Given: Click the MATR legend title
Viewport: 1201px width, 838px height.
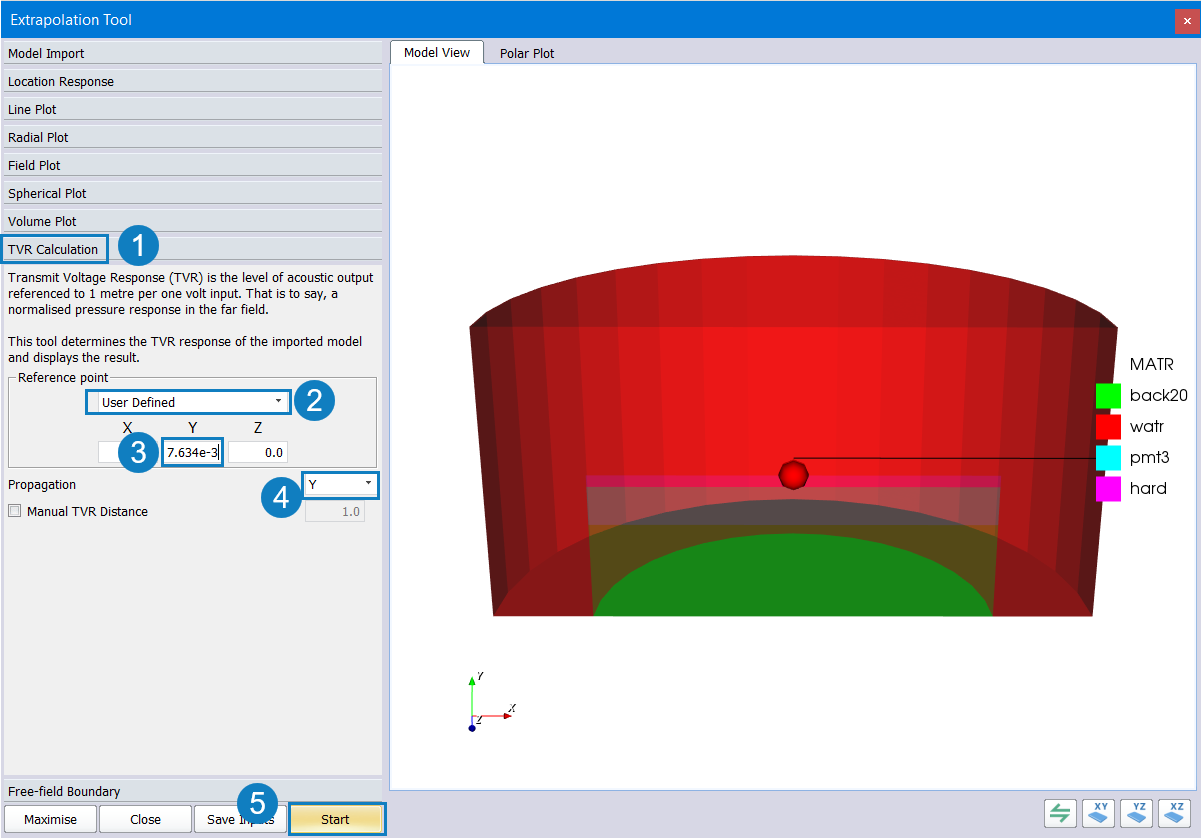Looking at the screenshot, I should pyautogui.click(x=1151, y=364).
